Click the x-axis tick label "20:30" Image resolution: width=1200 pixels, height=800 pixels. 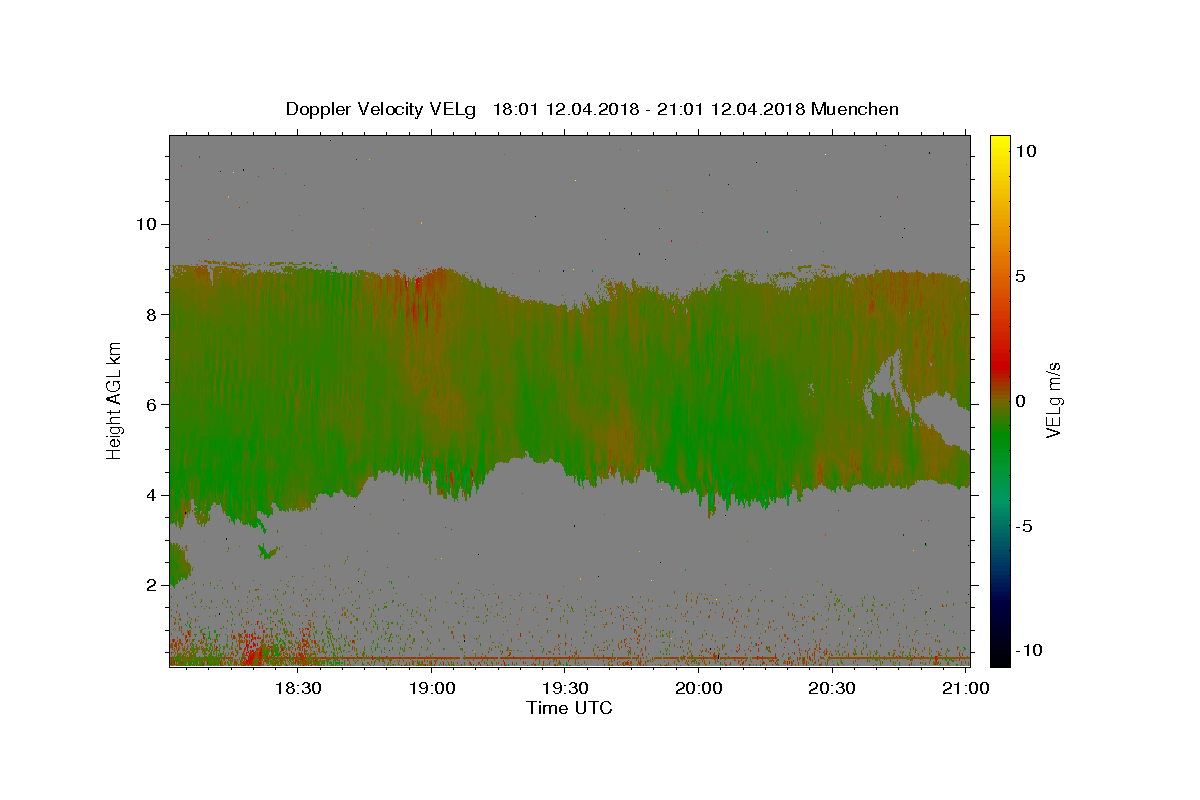(x=832, y=688)
